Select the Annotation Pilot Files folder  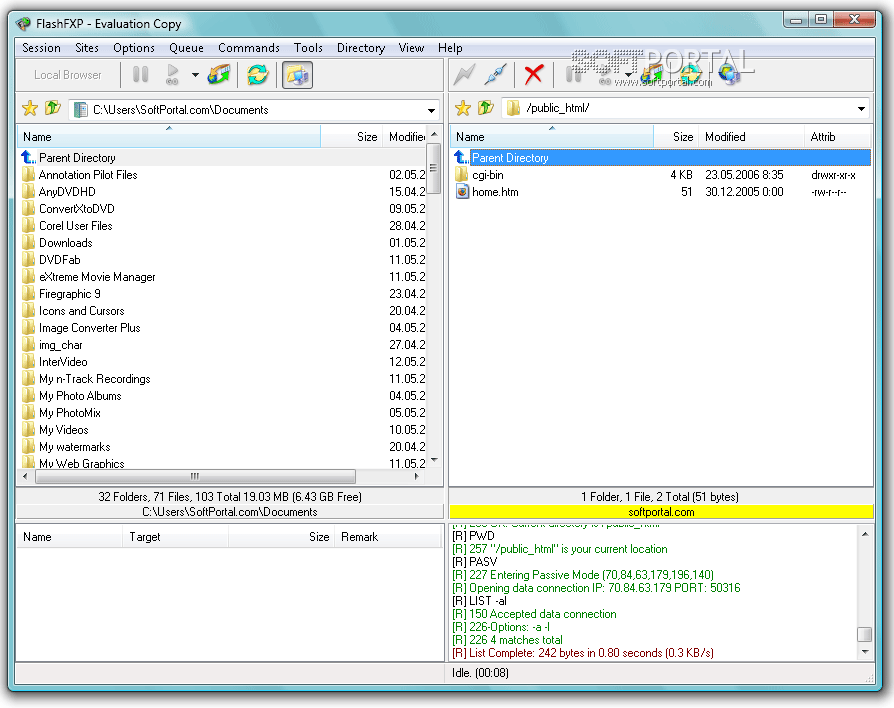point(88,175)
